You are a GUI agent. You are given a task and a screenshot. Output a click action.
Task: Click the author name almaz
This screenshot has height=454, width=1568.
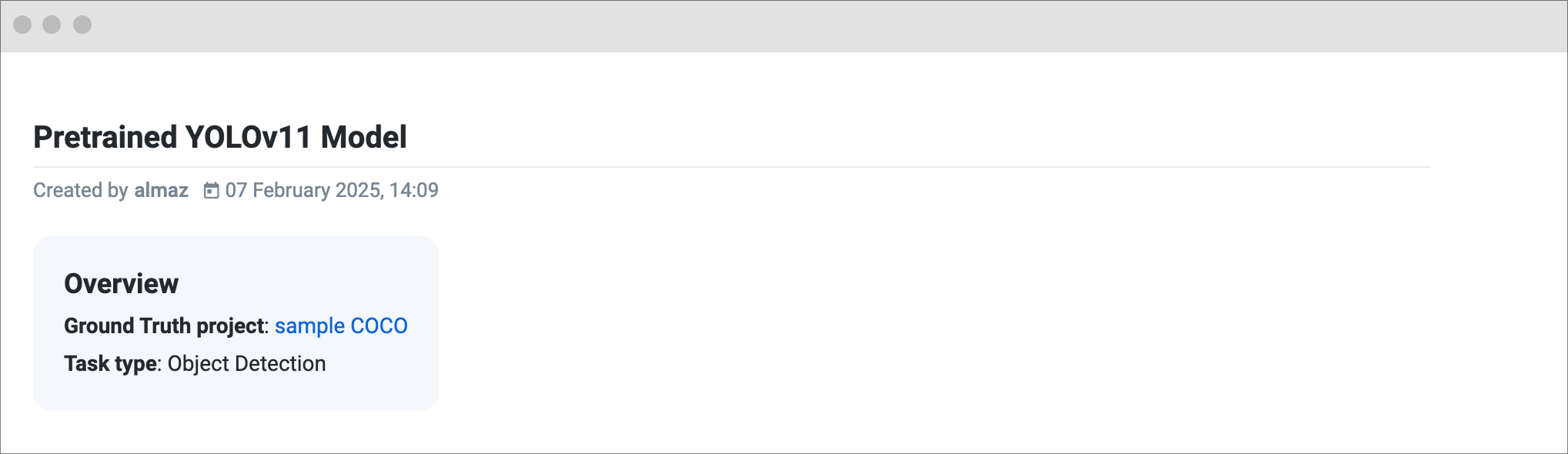coord(161,190)
